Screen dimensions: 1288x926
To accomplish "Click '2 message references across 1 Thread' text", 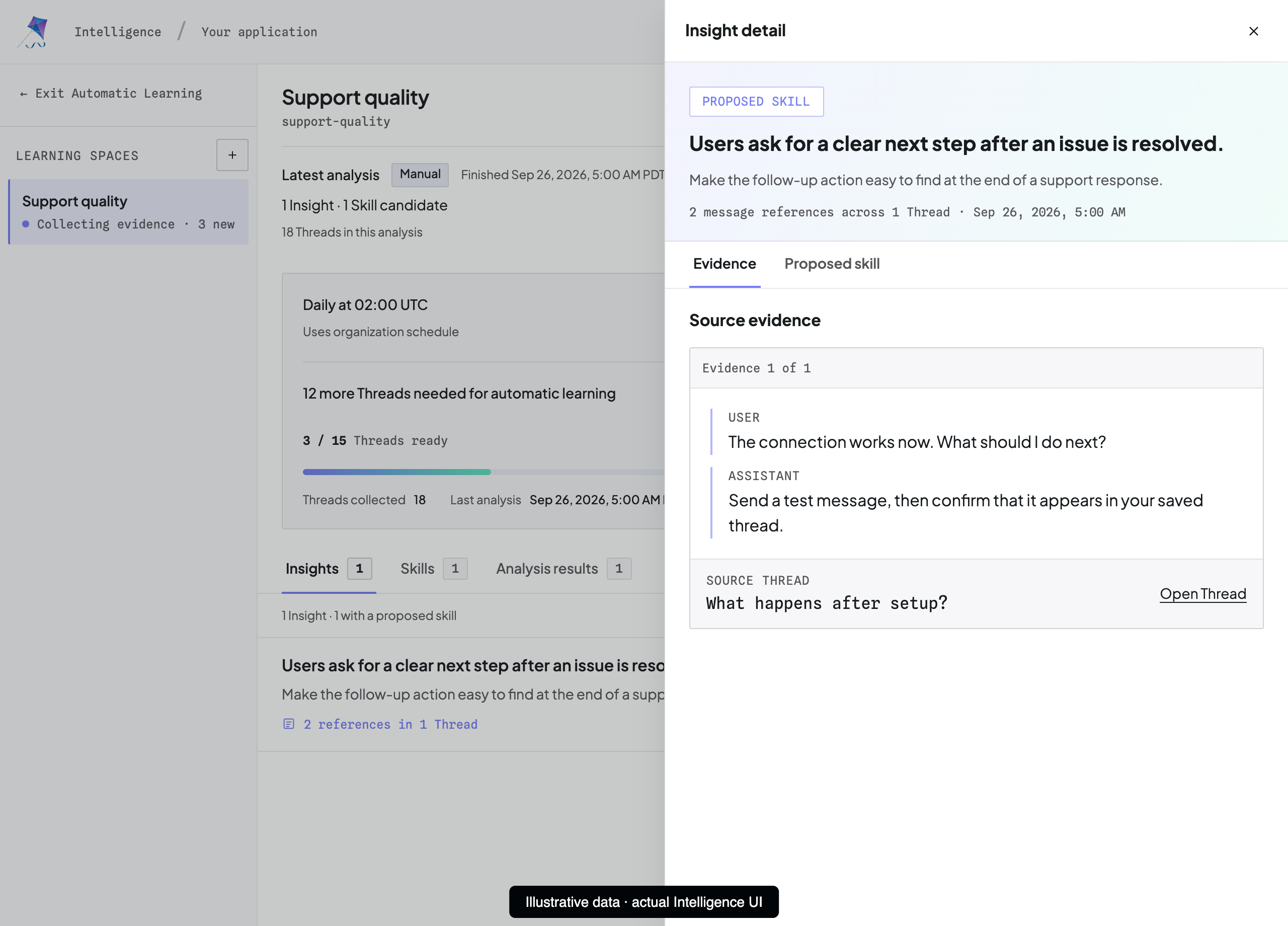I will click(819, 212).
